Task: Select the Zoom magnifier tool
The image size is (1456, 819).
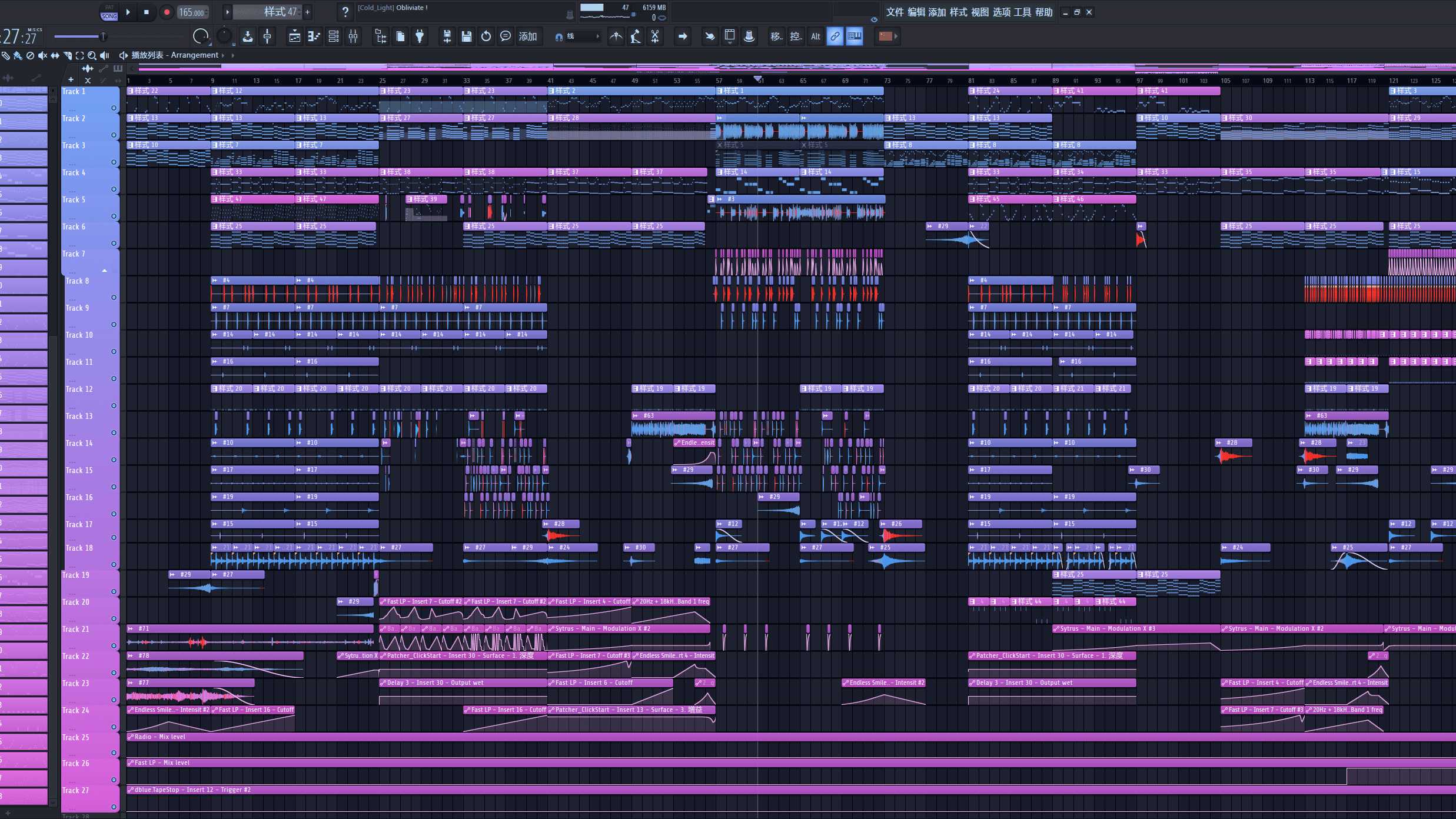Action: (x=92, y=55)
